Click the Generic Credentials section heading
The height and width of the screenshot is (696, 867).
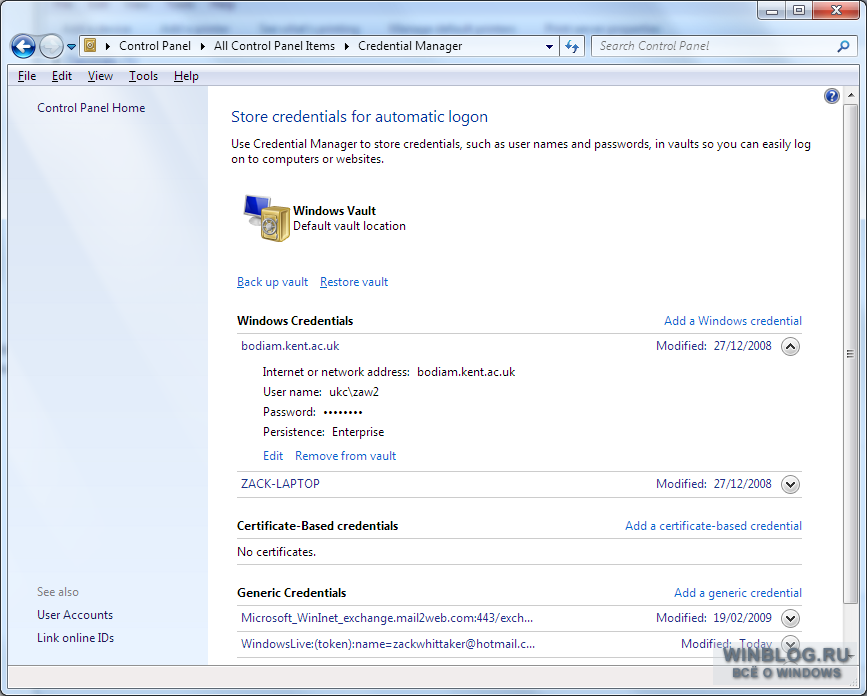click(291, 593)
